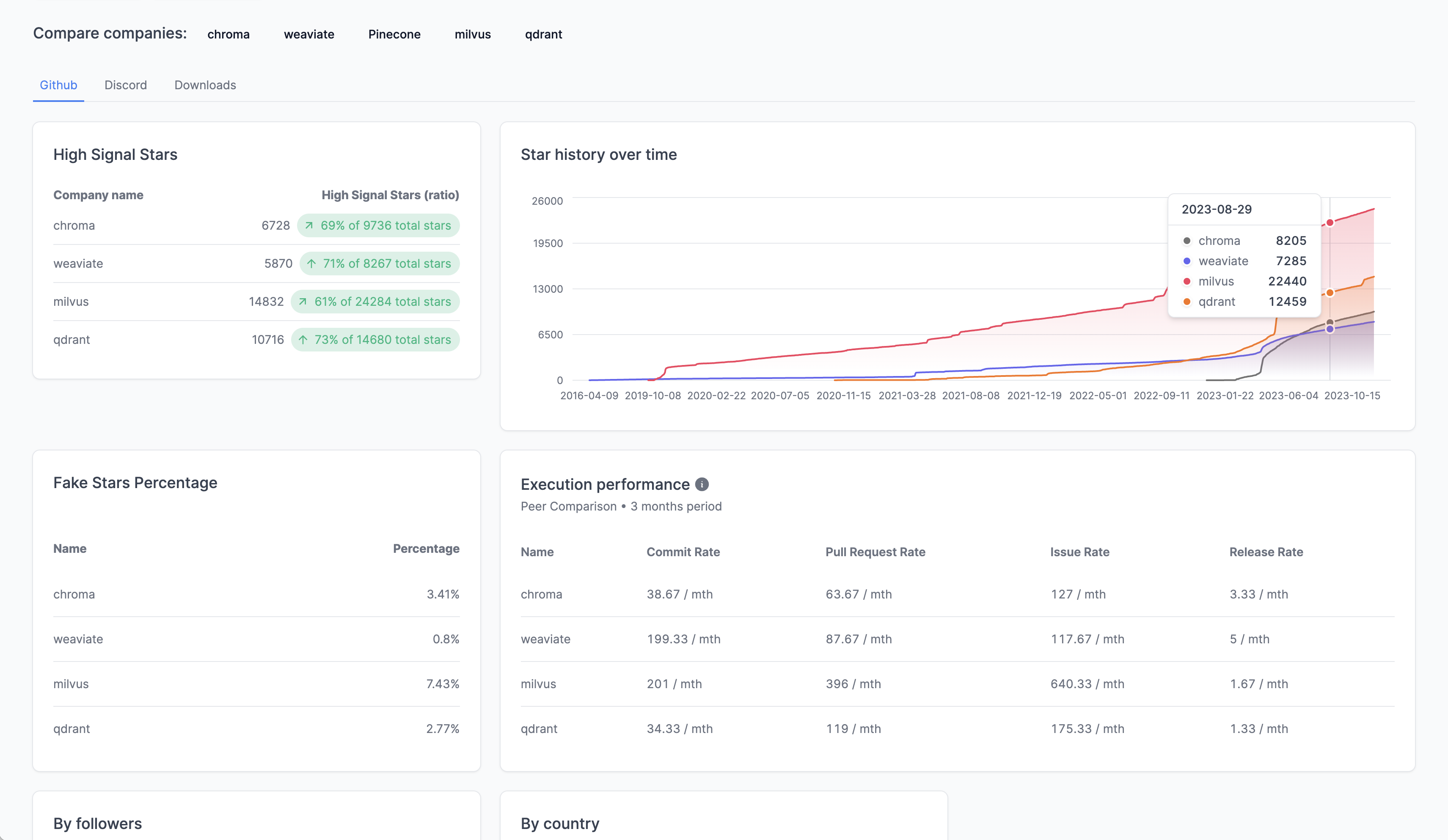
Task: Click the qdrant orange legend dot in tooltip
Action: [1186, 302]
